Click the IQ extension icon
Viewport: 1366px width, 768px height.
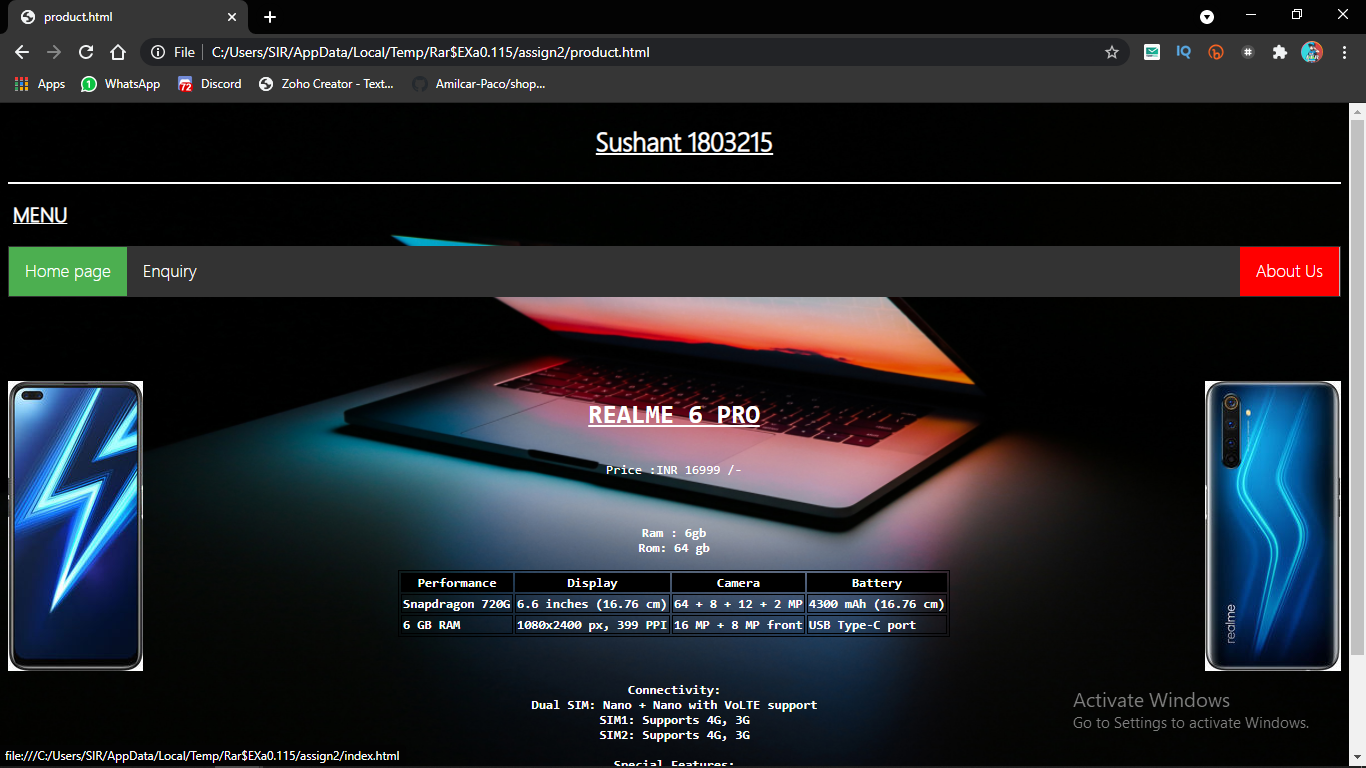coord(1184,52)
